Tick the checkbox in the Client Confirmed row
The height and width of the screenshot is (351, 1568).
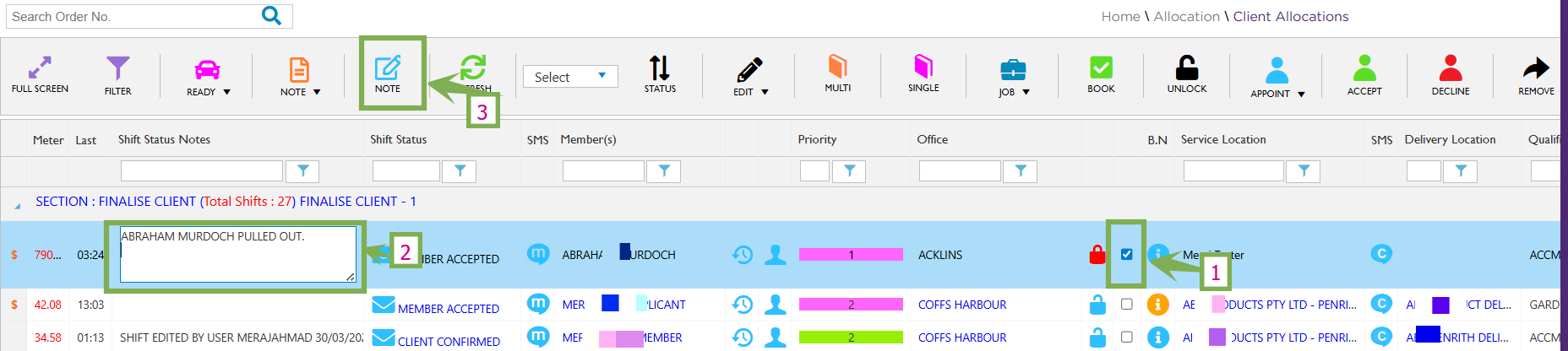(x=1126, y=337)
